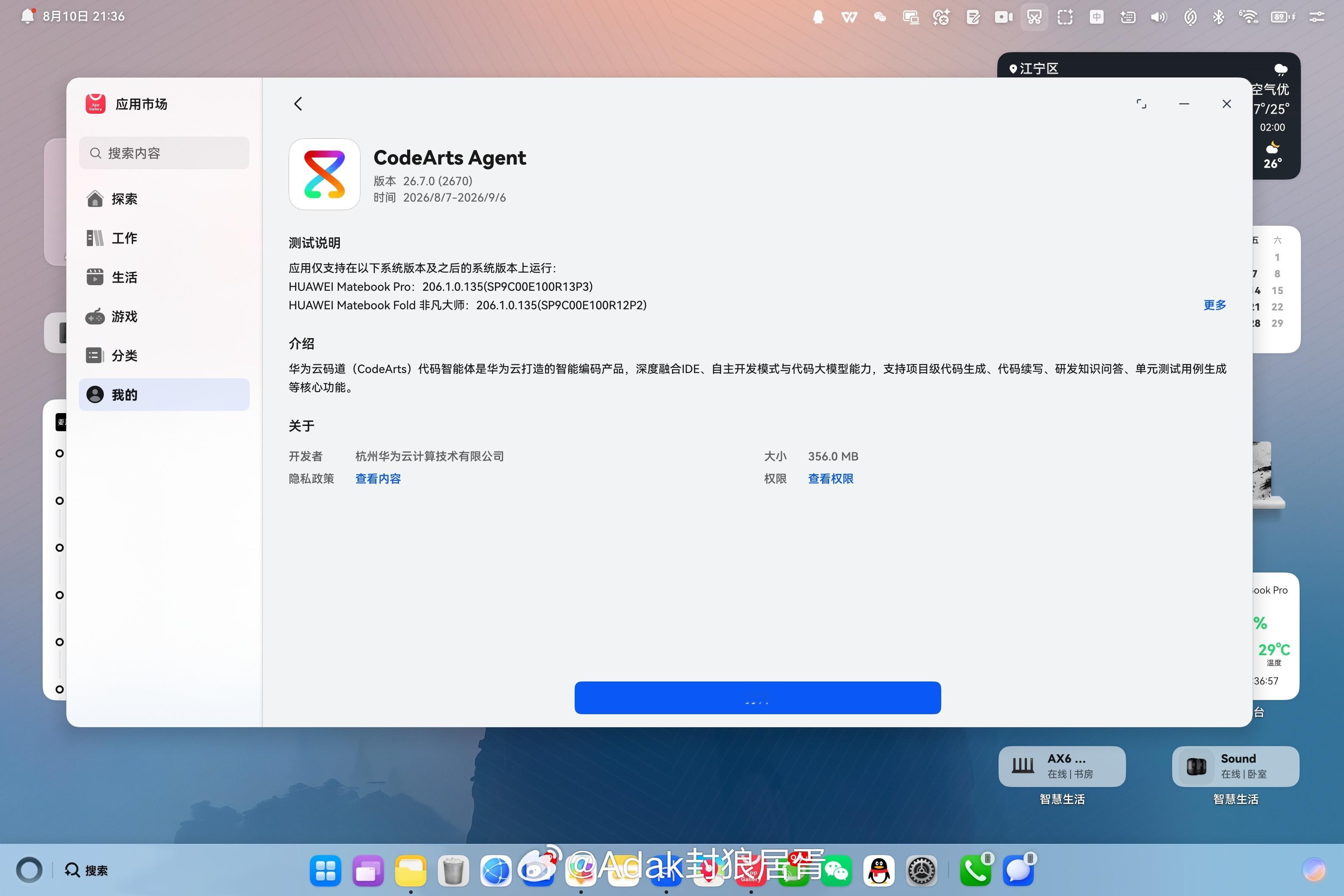Image resolution: width=1344 pixels, height=896 pixels.
Task: Open the Files folder in the dock
Action: [411, 870]
